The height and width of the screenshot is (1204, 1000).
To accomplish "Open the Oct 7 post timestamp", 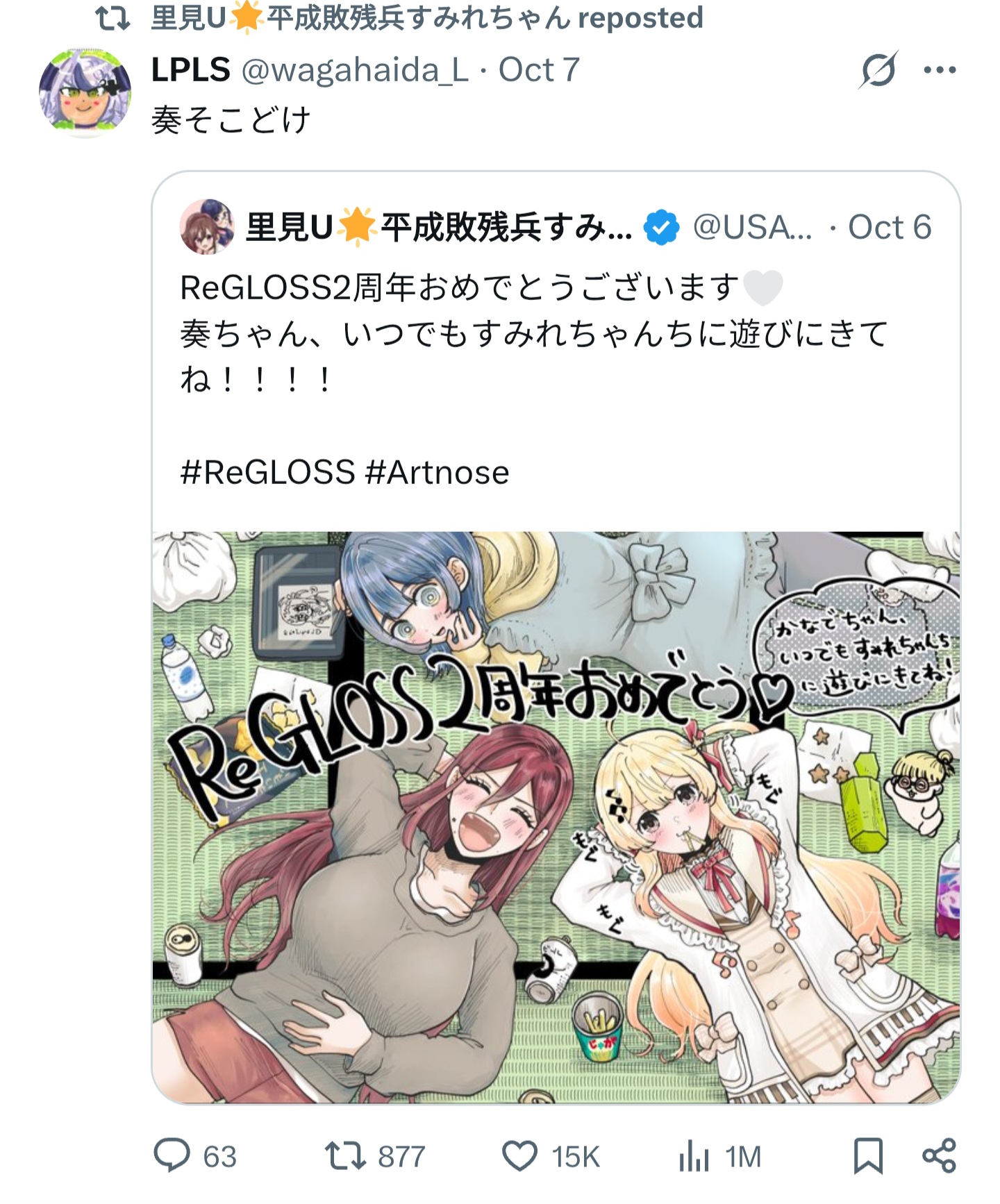I will [x=539, y=70].
